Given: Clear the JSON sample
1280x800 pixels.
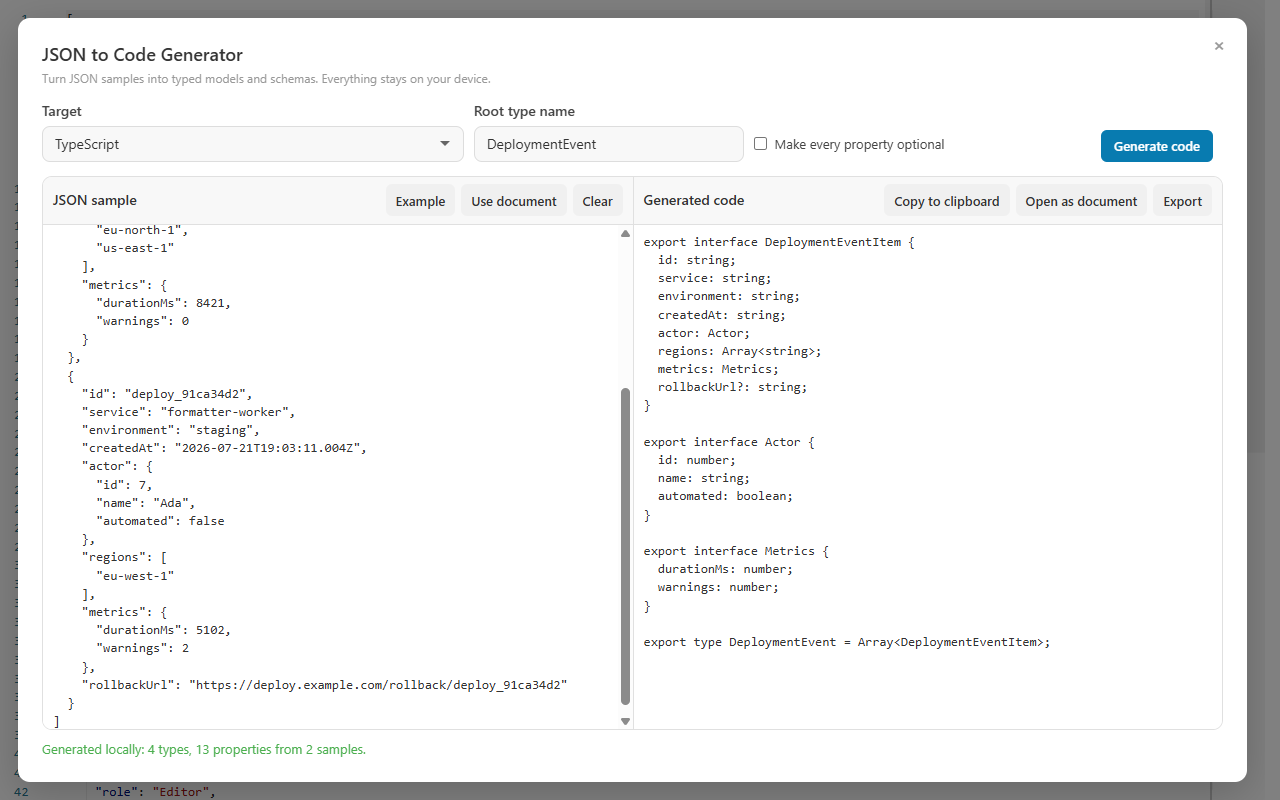Looking at the screenshot, I should [597, 201].
